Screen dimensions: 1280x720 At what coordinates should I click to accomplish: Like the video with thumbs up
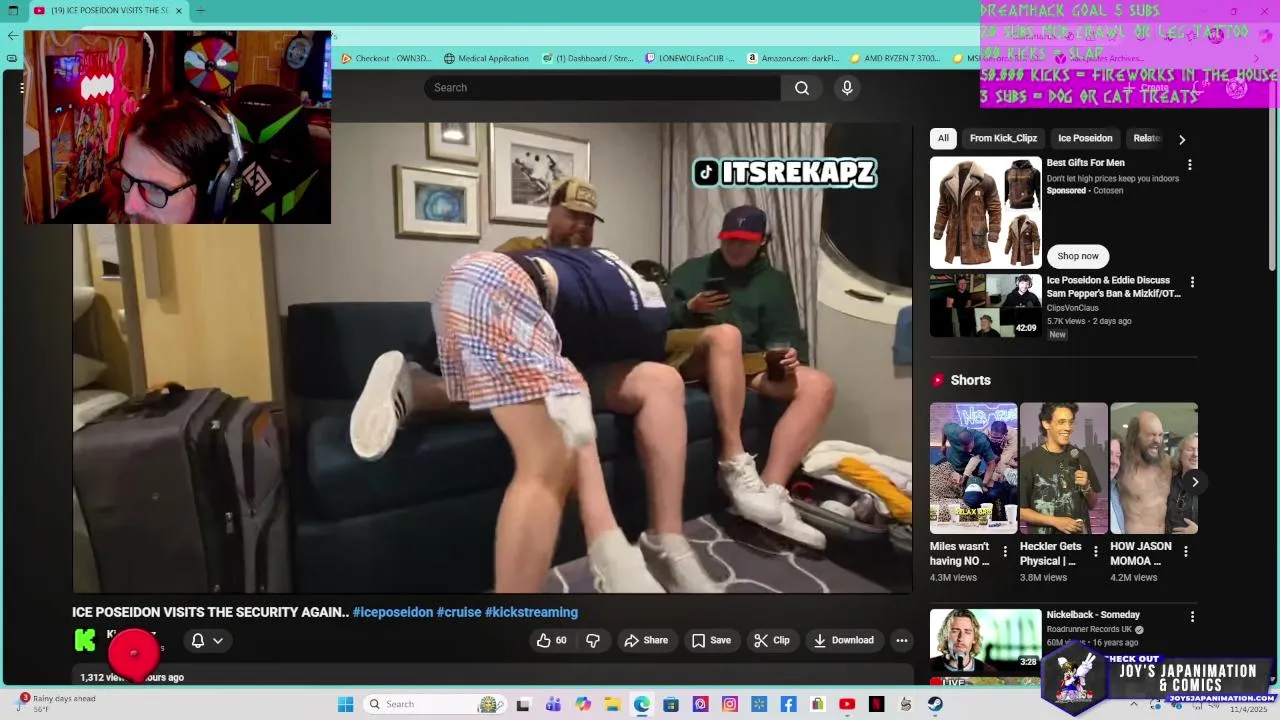point(551,640)
